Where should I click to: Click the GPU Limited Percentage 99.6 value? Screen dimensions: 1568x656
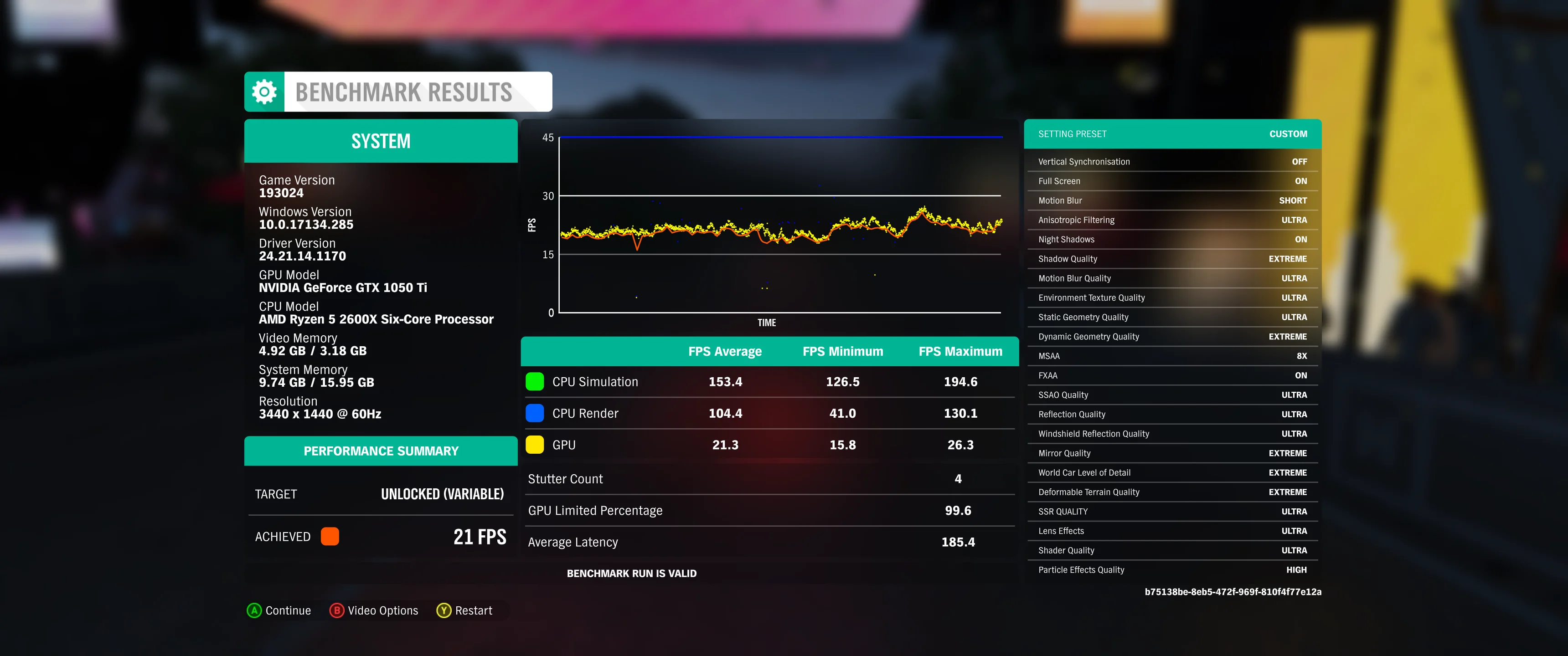[958, 511]
